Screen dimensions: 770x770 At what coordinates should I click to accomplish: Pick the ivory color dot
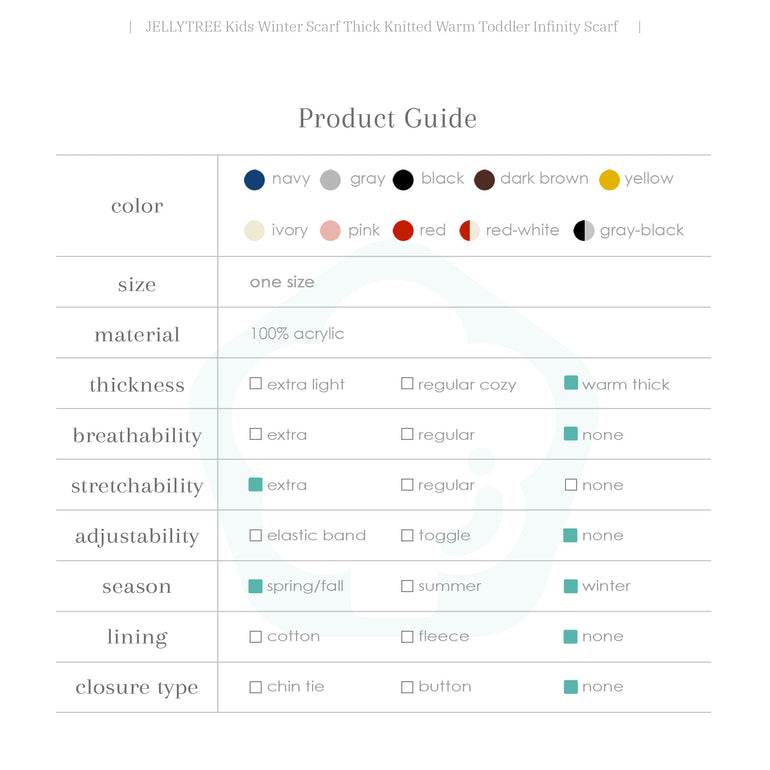(255, 231)
